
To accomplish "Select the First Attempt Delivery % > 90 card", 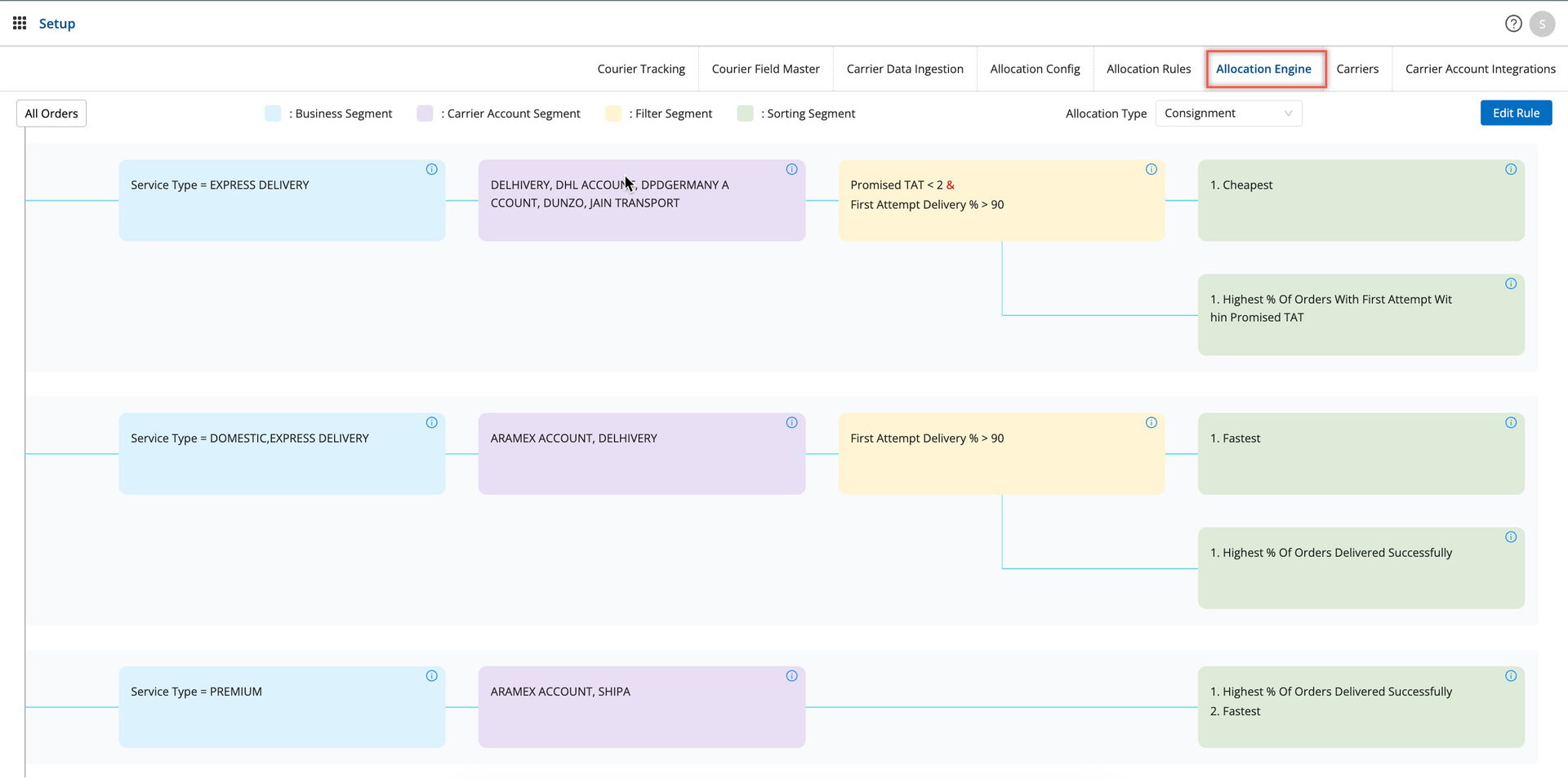I will (1000, 453).
